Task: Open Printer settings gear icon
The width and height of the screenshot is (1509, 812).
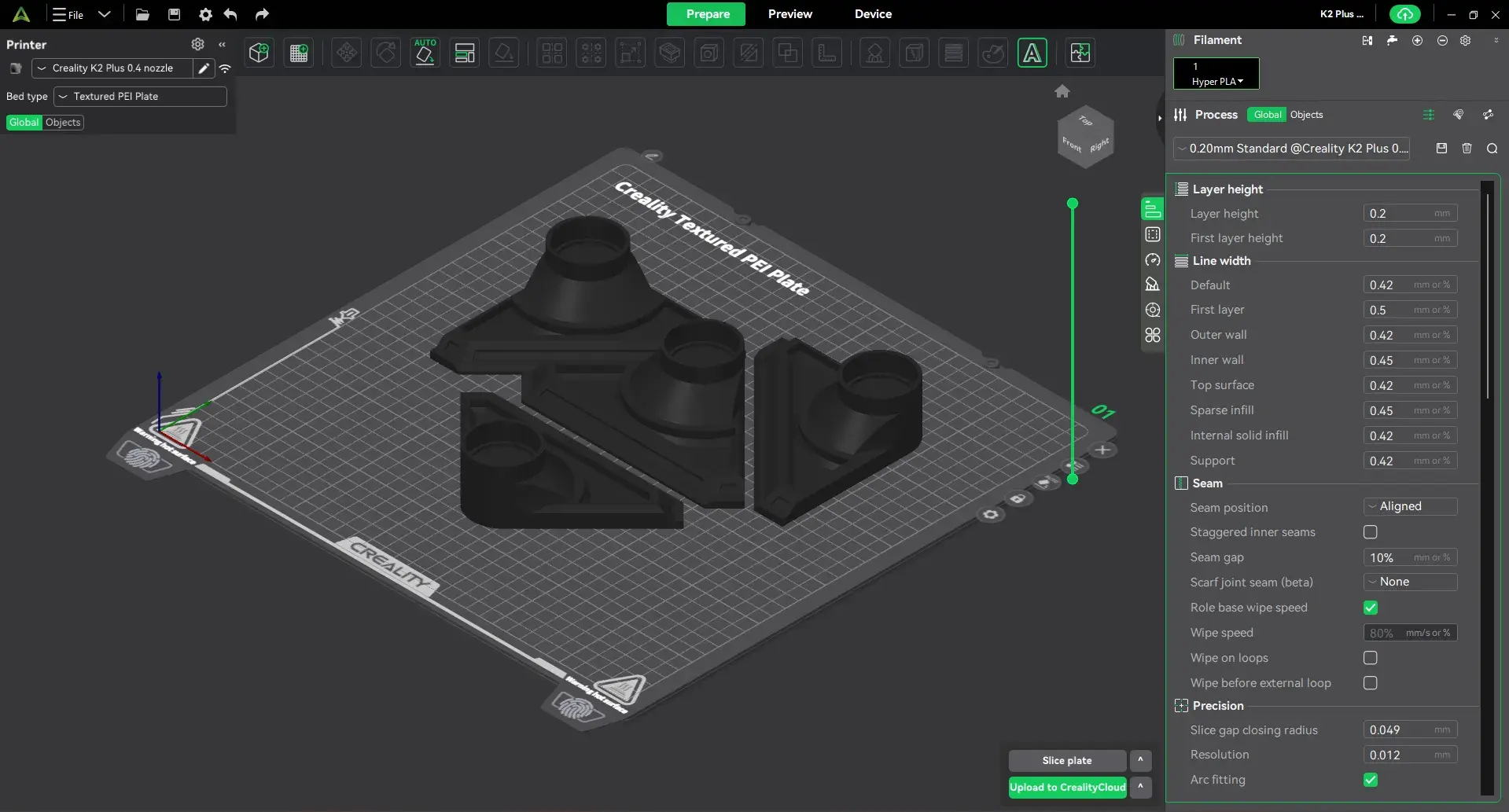Action: pos(198,44)
